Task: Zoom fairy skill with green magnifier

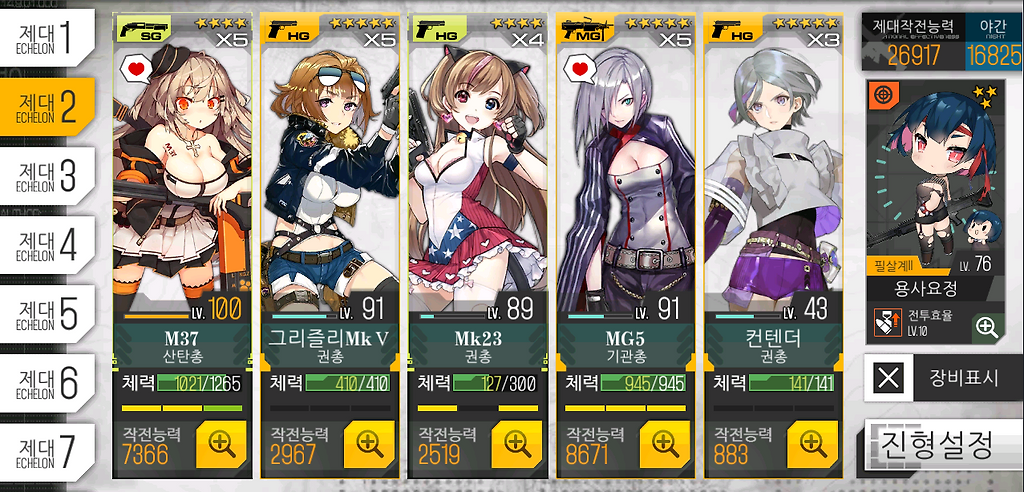Action: click(987, 327)
